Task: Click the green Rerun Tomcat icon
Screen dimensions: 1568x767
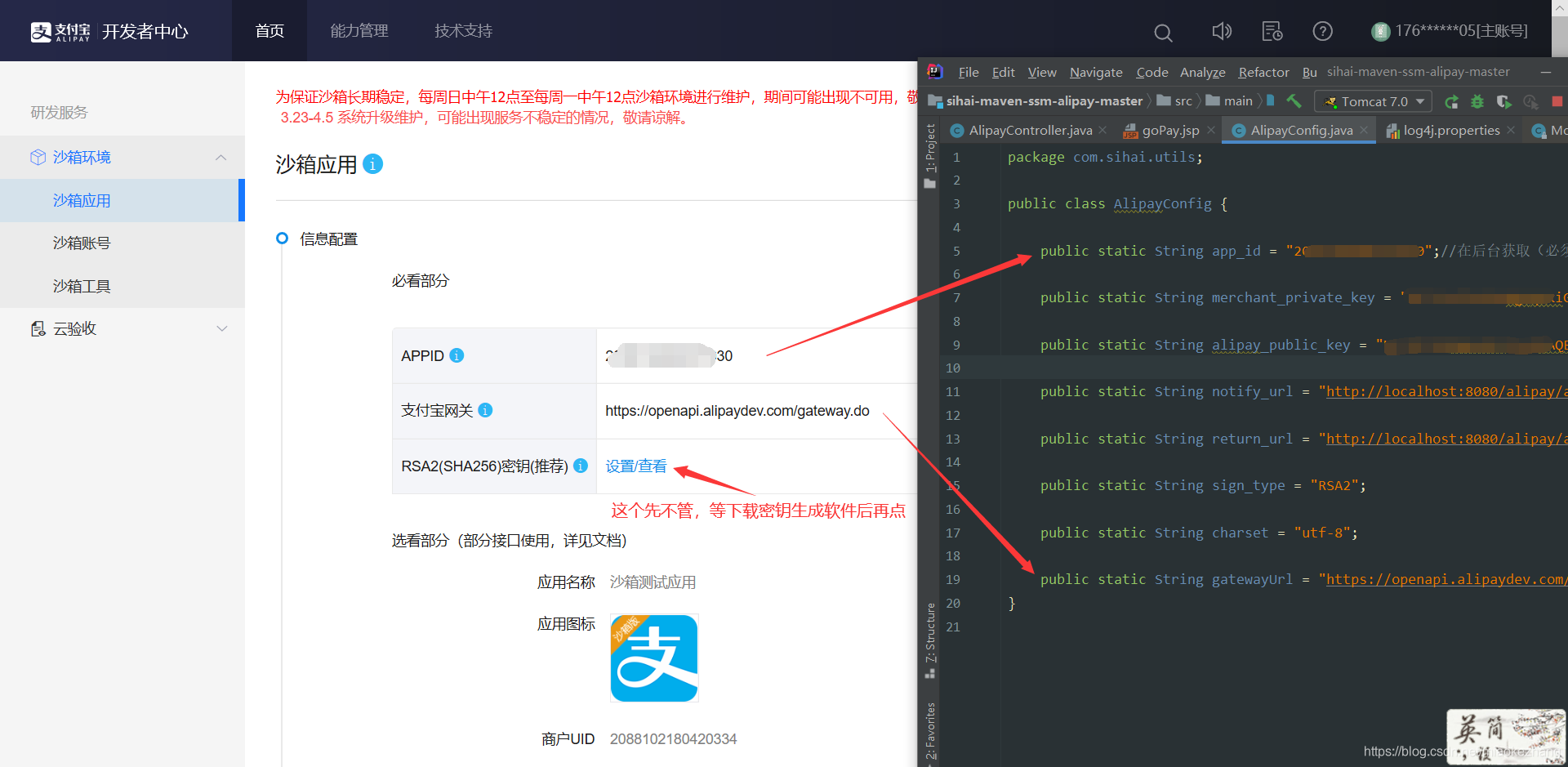Action: click(x=1451, y=101)
